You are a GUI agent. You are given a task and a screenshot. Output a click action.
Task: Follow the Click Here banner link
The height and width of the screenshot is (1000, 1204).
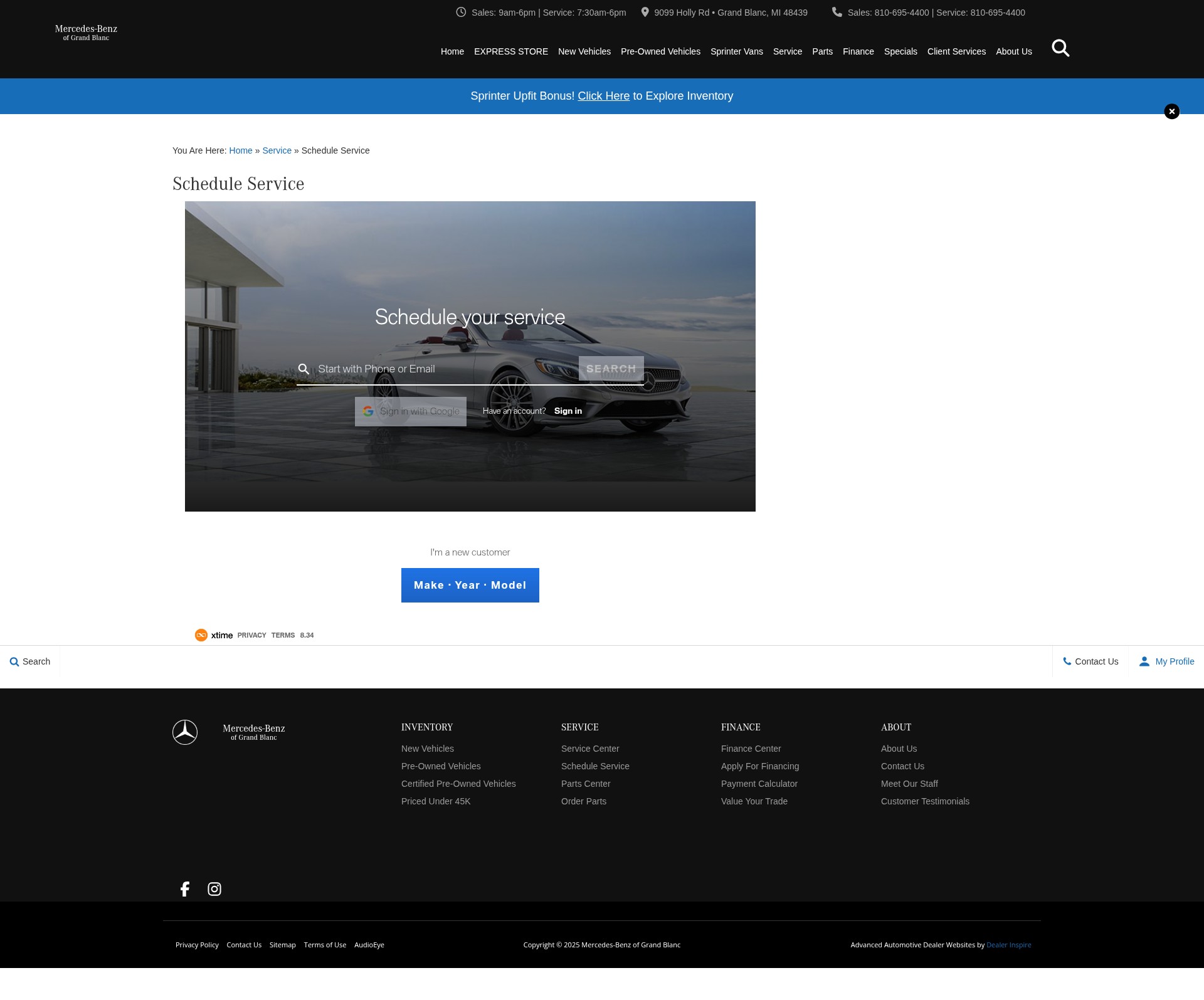603,96
